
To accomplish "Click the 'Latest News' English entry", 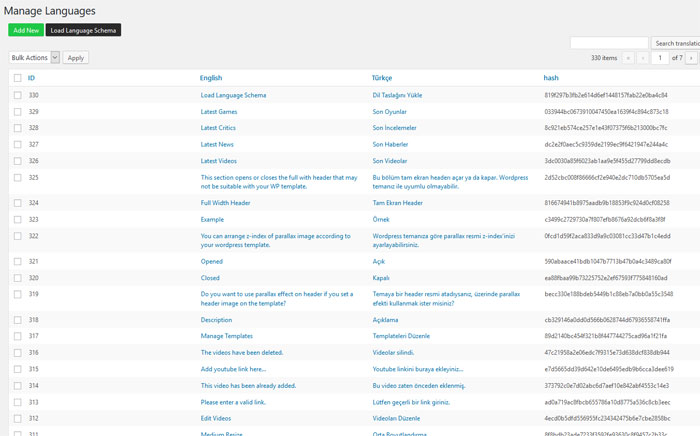I will click(x=217, y=144).
